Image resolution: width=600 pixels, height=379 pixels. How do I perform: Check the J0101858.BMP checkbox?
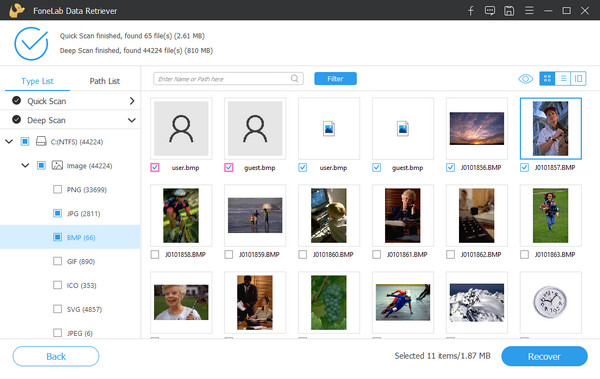pos(155,254)
